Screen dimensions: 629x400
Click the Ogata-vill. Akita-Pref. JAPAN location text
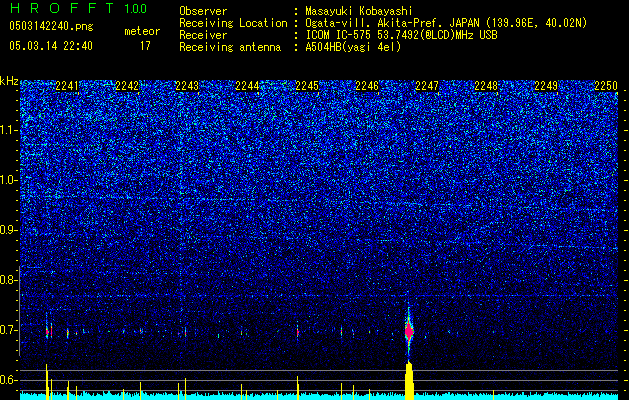click(446, 23)
